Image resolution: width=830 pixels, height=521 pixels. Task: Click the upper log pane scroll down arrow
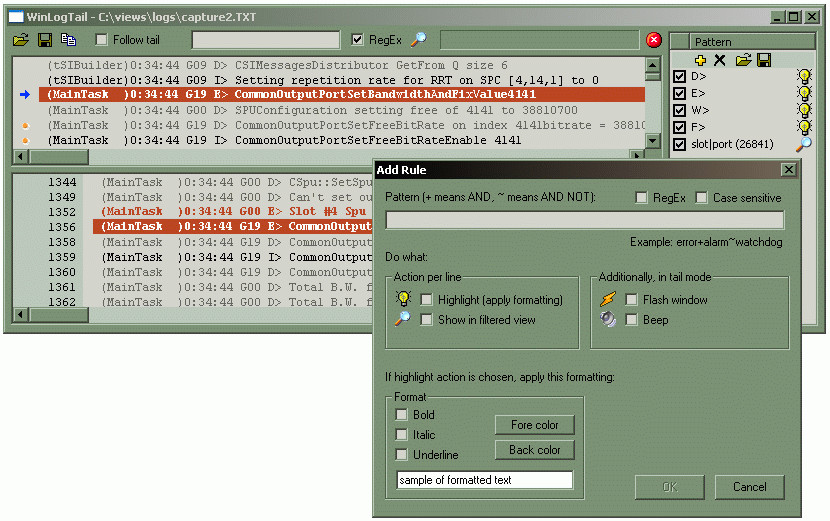tap(653, 141)
